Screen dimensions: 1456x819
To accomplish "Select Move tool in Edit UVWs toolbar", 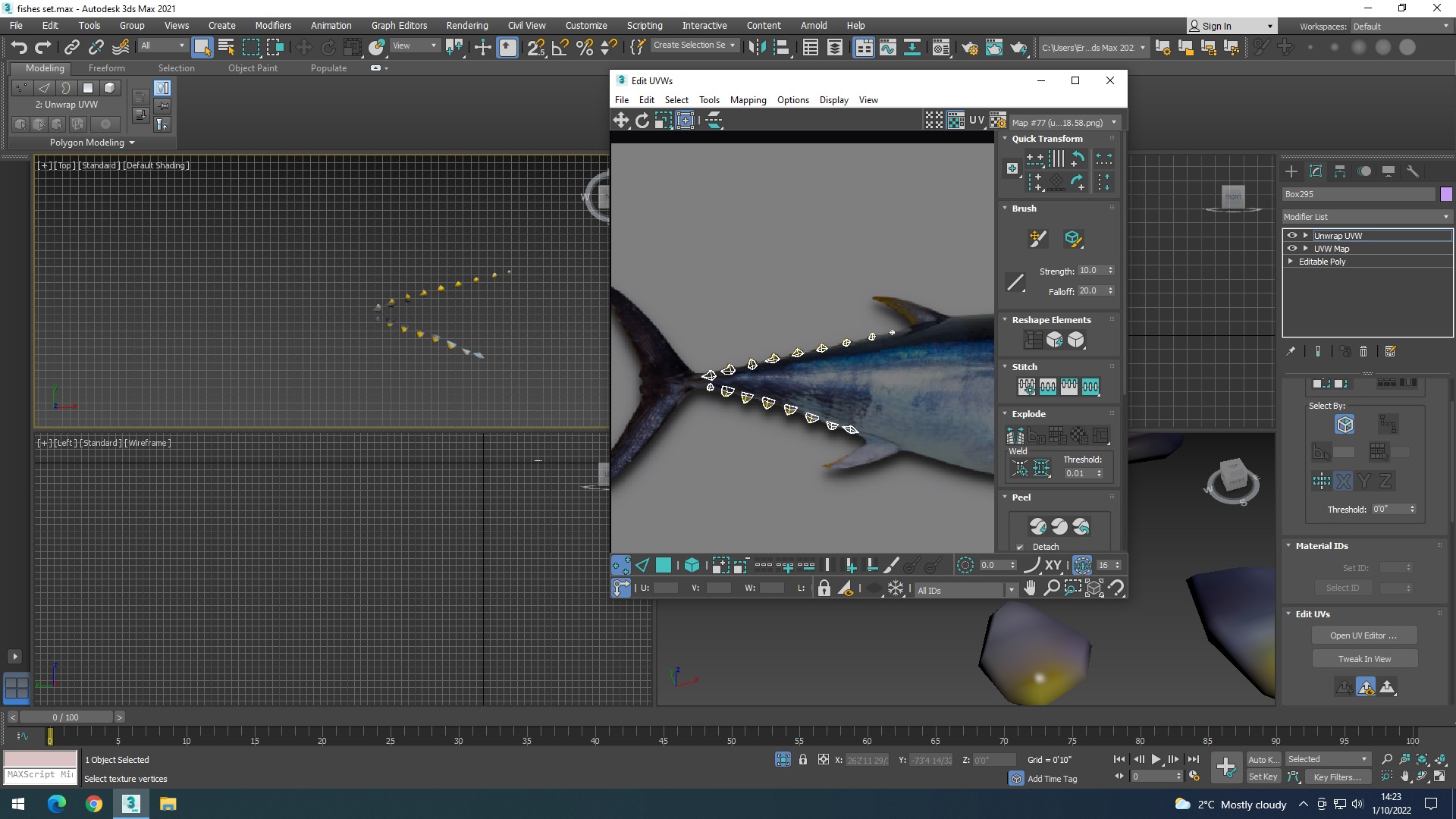I will [x=621, y=121].
